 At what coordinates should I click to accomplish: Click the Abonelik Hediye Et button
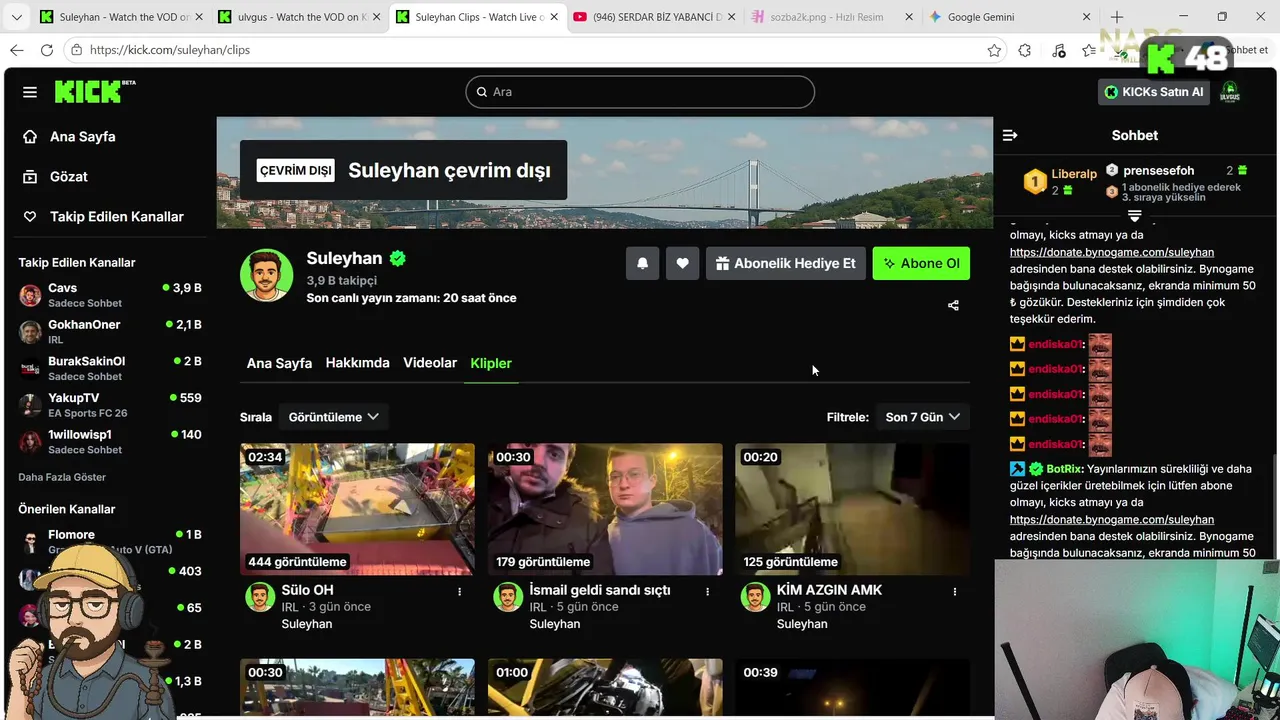tap(786, 263)
